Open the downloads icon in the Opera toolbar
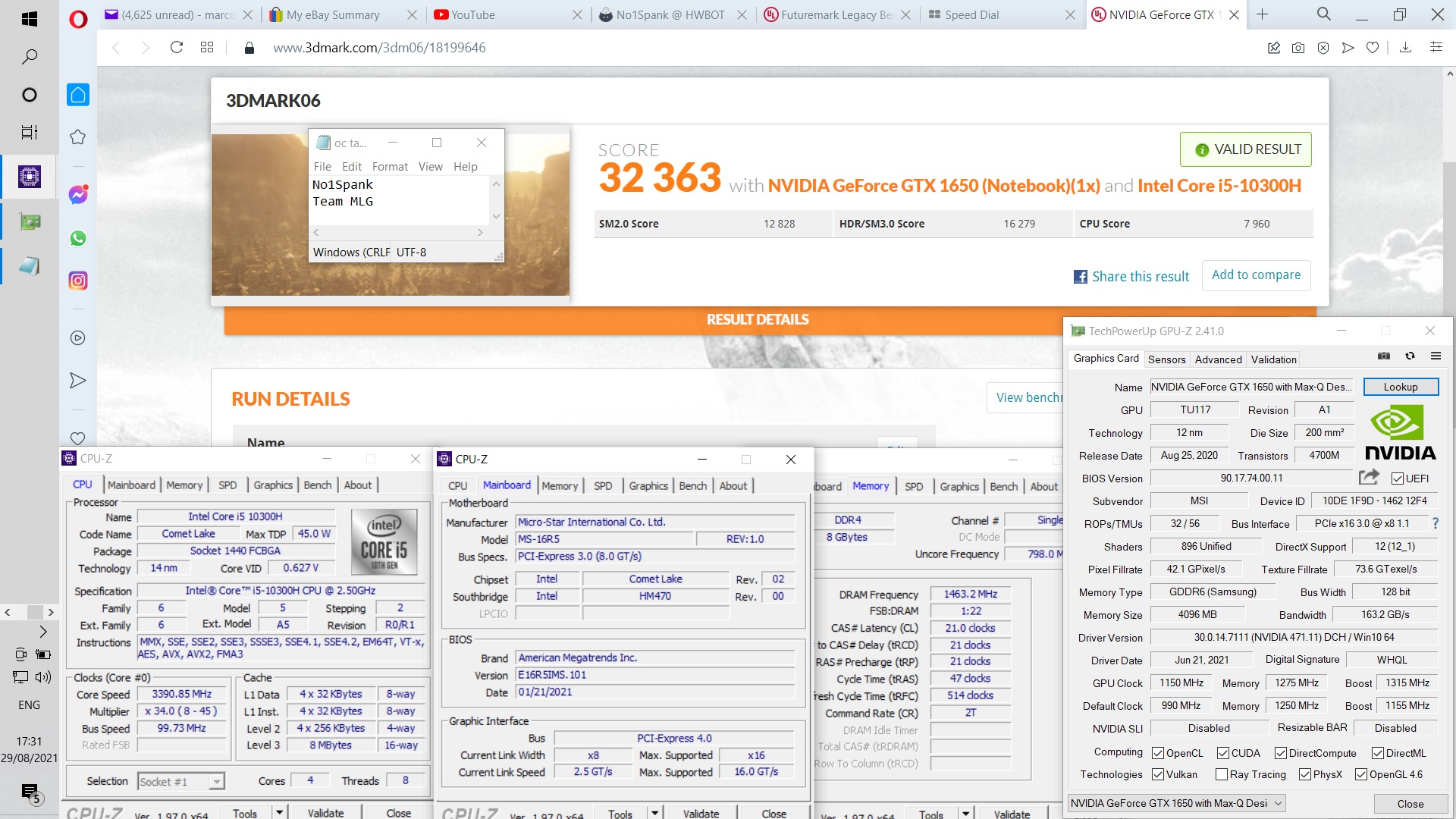Image resolution: width=1456 pixels, height=819 pixels. point(1405,48)
